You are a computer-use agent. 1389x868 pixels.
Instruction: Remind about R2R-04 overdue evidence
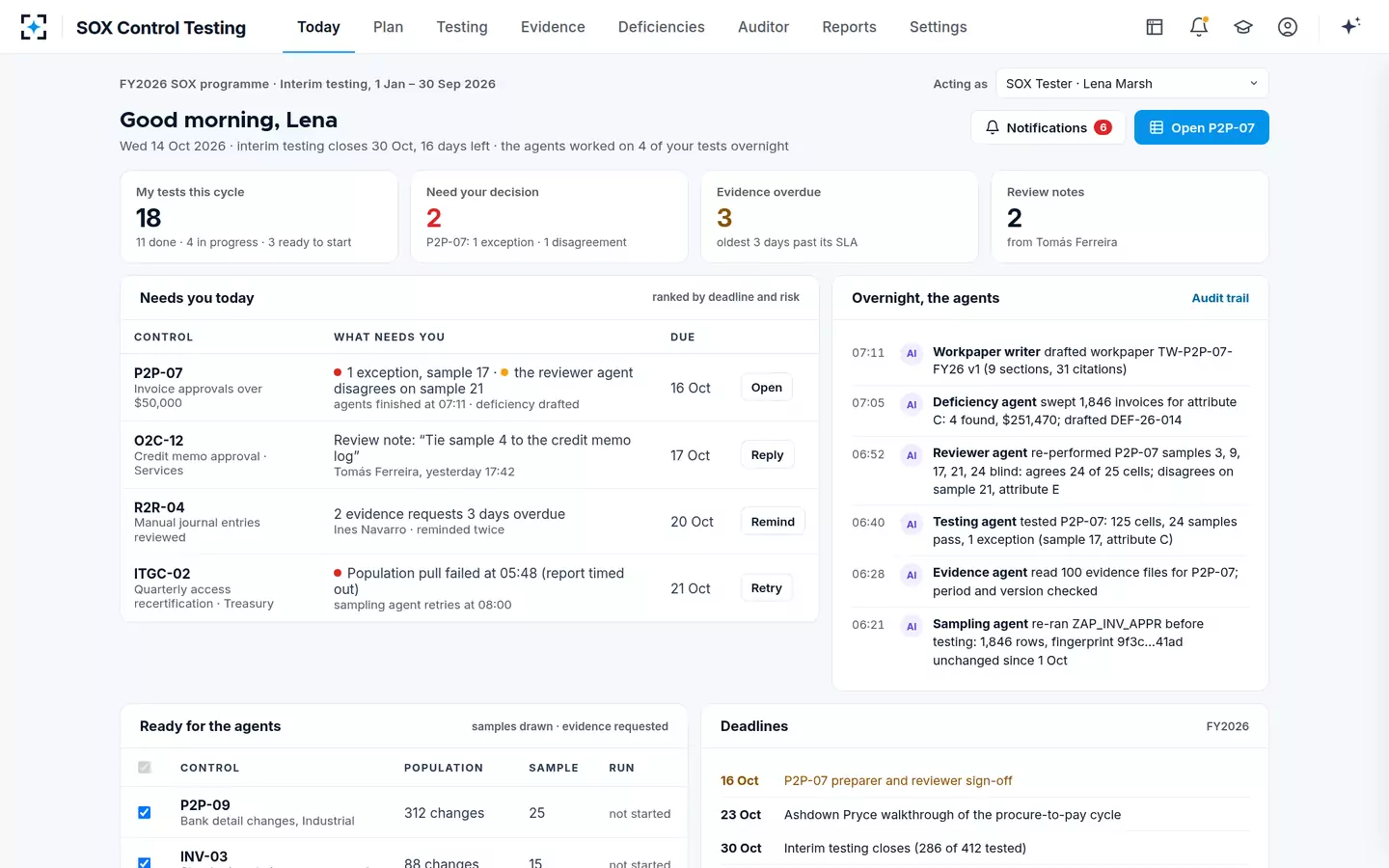773,522
